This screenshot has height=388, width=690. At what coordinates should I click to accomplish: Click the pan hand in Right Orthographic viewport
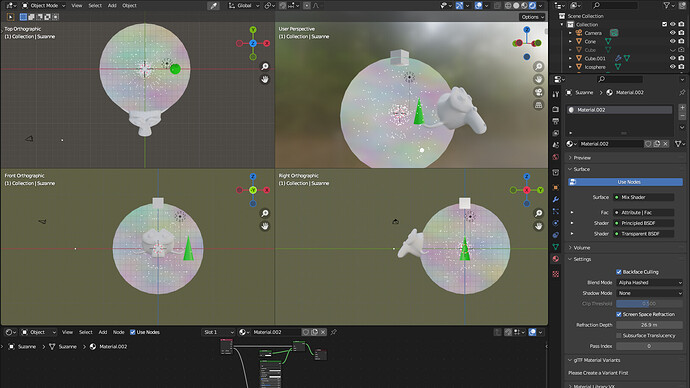(539, 226)
